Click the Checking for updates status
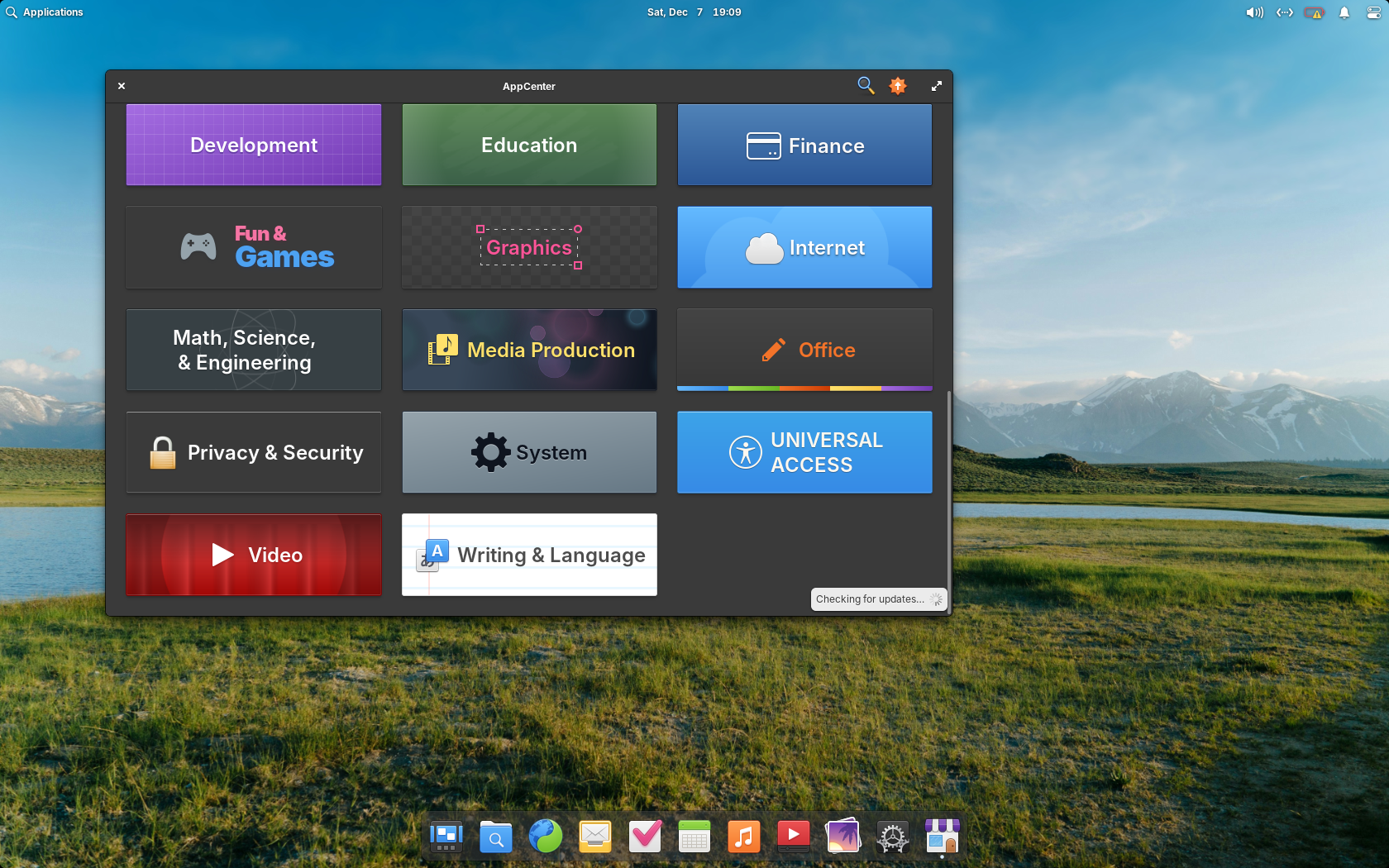This screenshot has width=1389, height=868. (x=879, y=599)
